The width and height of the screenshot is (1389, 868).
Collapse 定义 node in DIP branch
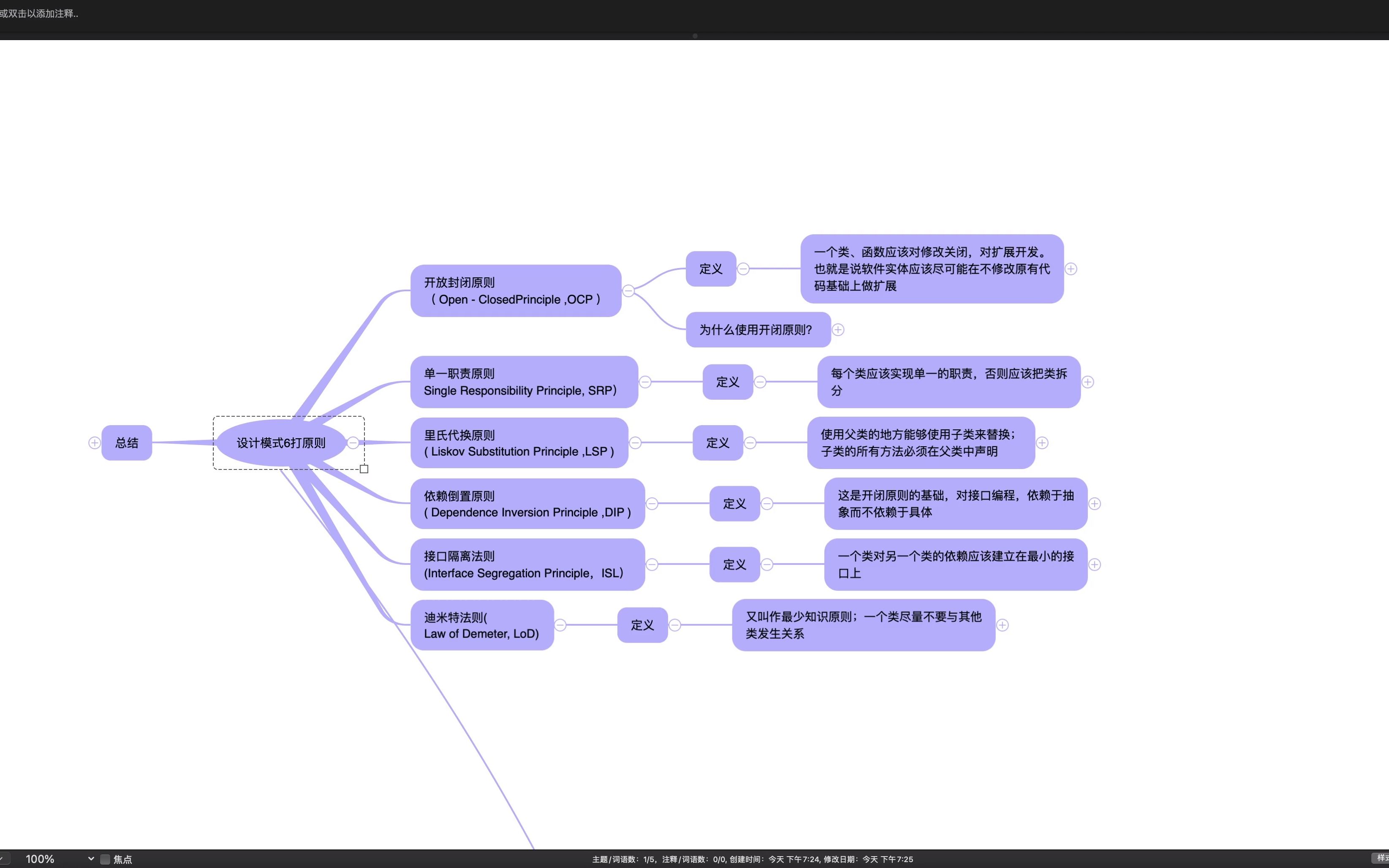767,504
